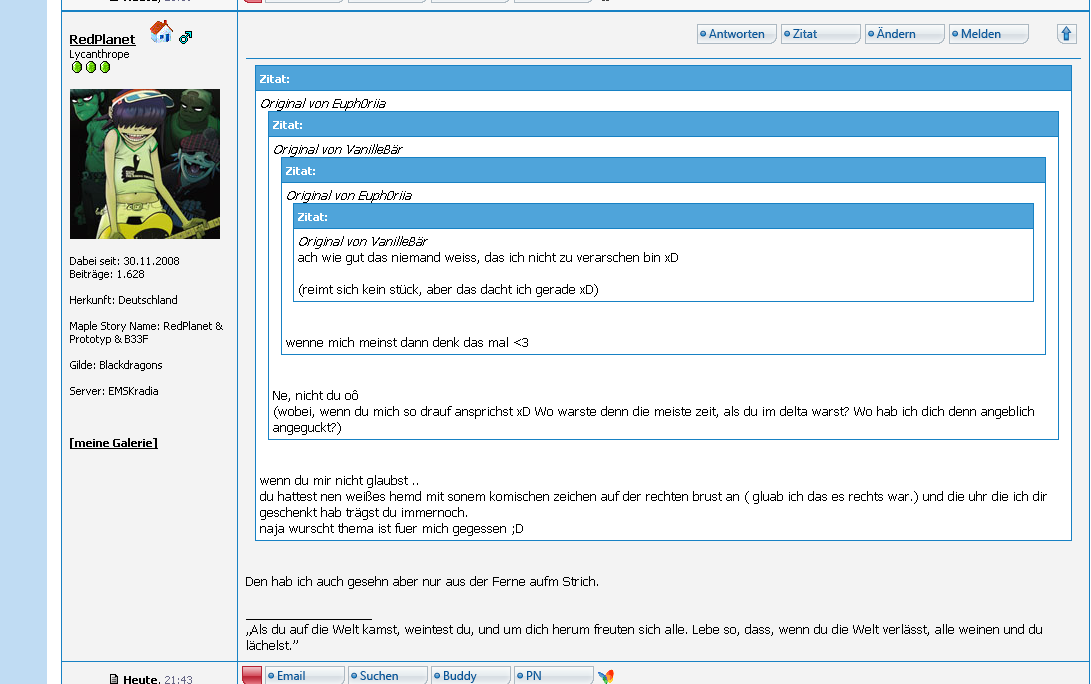Jump to top with the up arrow
Viewport: 1091px width, 684px height.
1066,34
